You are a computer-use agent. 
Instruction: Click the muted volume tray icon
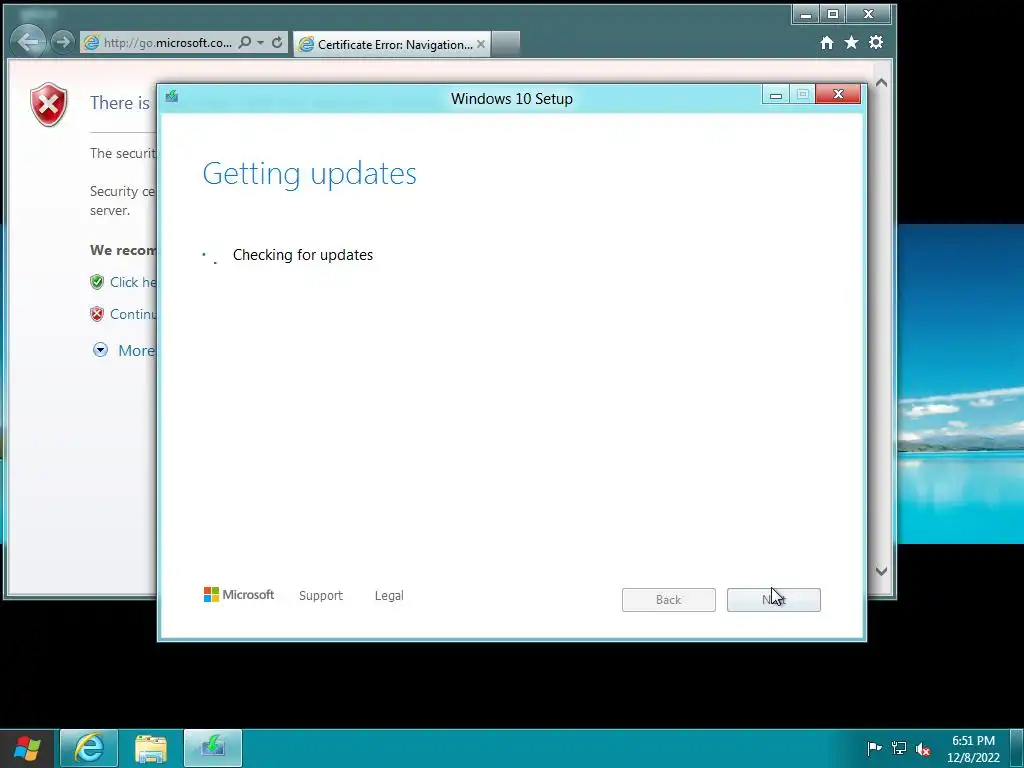[x=923, y=748]
